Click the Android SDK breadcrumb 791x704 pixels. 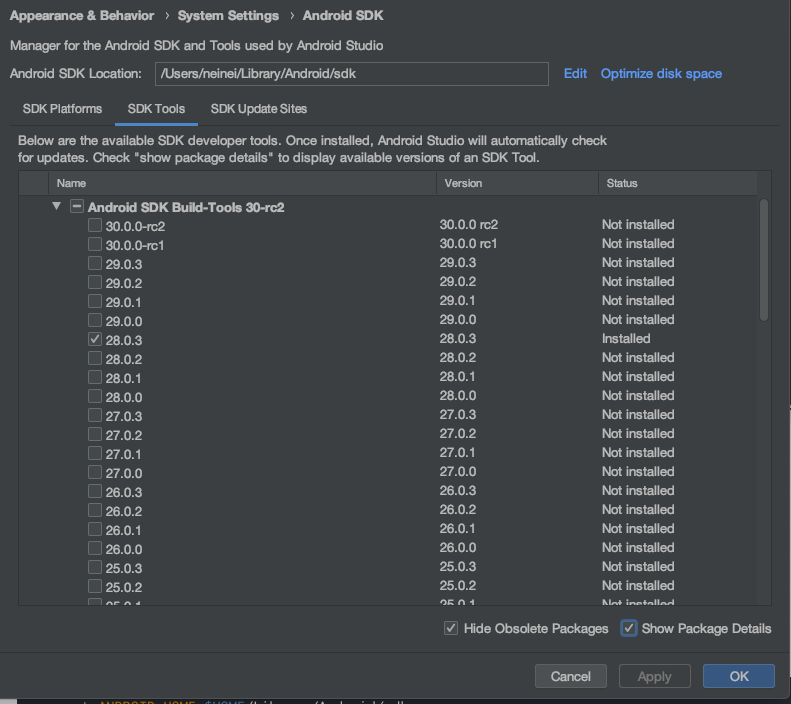point(343,16)
